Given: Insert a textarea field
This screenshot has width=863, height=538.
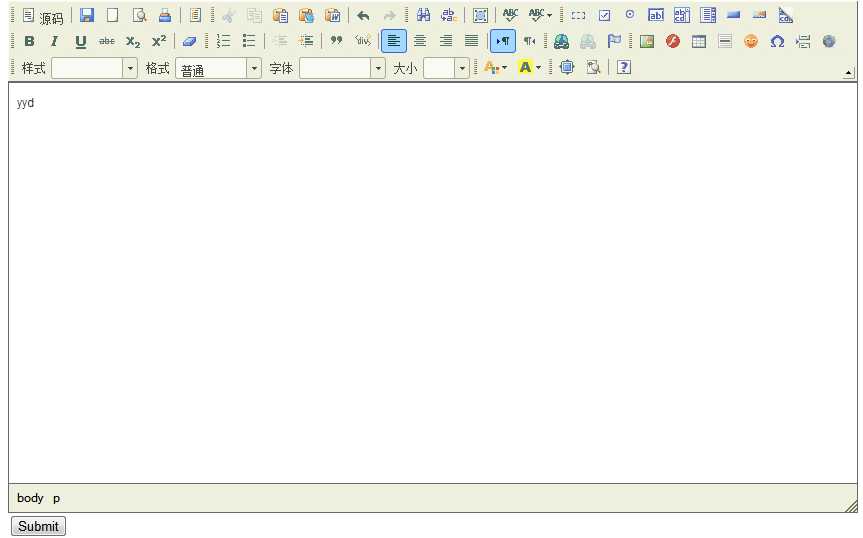Looking at the screenshot, I should pos(681,15).
